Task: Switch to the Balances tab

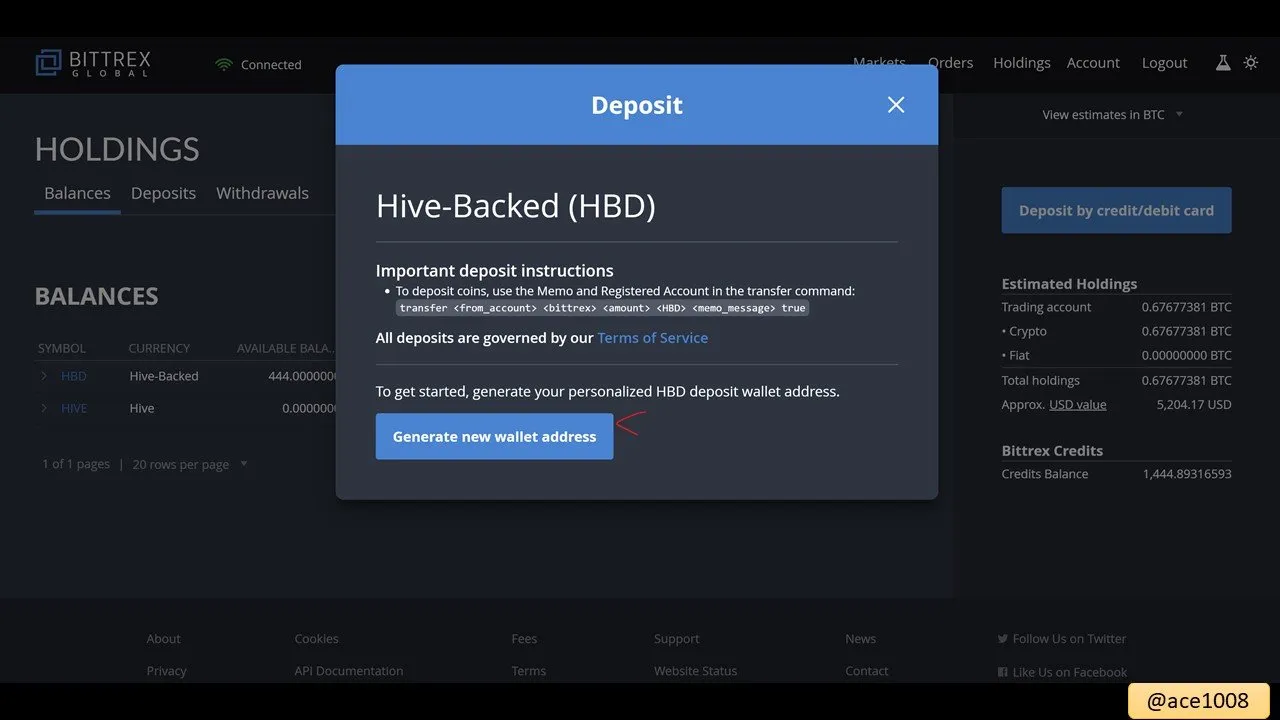Action: point(77,193)
